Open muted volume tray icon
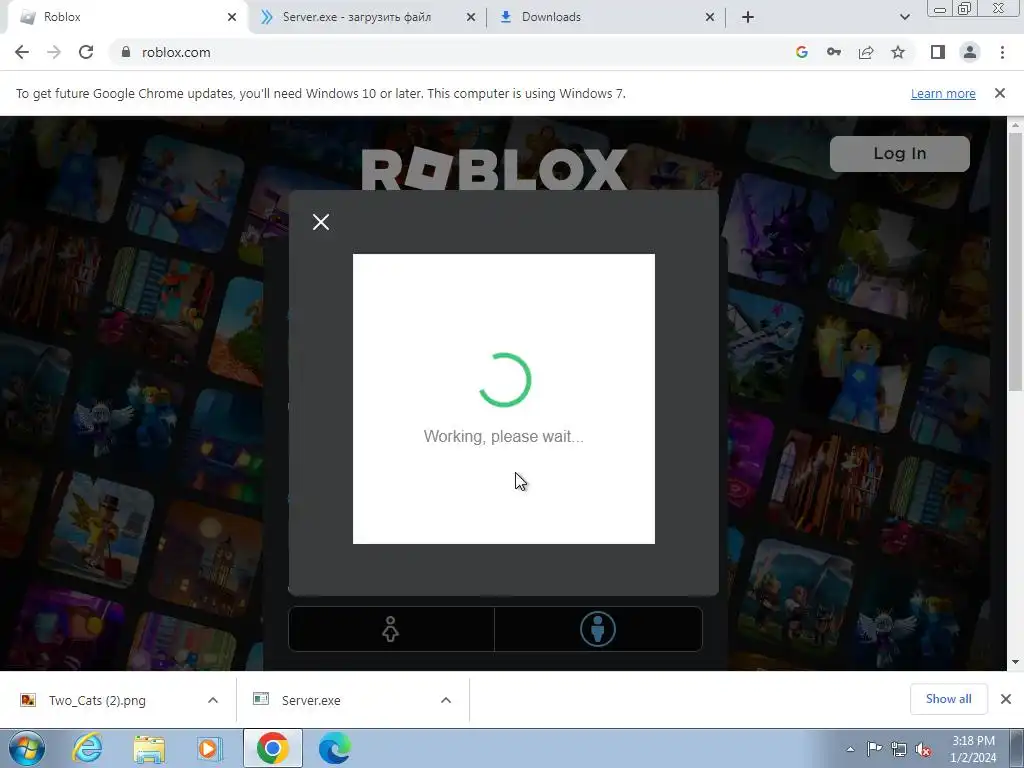 click(923, 749)
